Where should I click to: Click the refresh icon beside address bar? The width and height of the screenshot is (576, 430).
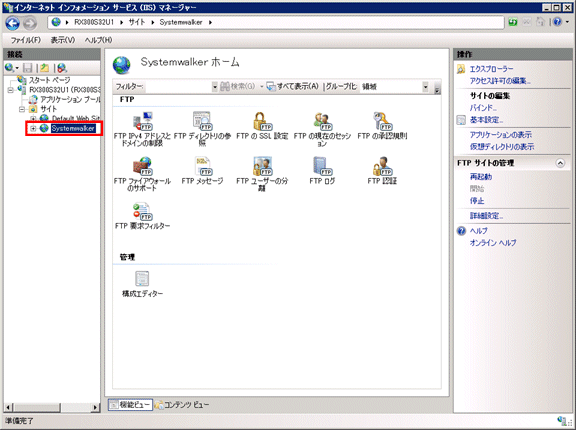coord(513,22)
